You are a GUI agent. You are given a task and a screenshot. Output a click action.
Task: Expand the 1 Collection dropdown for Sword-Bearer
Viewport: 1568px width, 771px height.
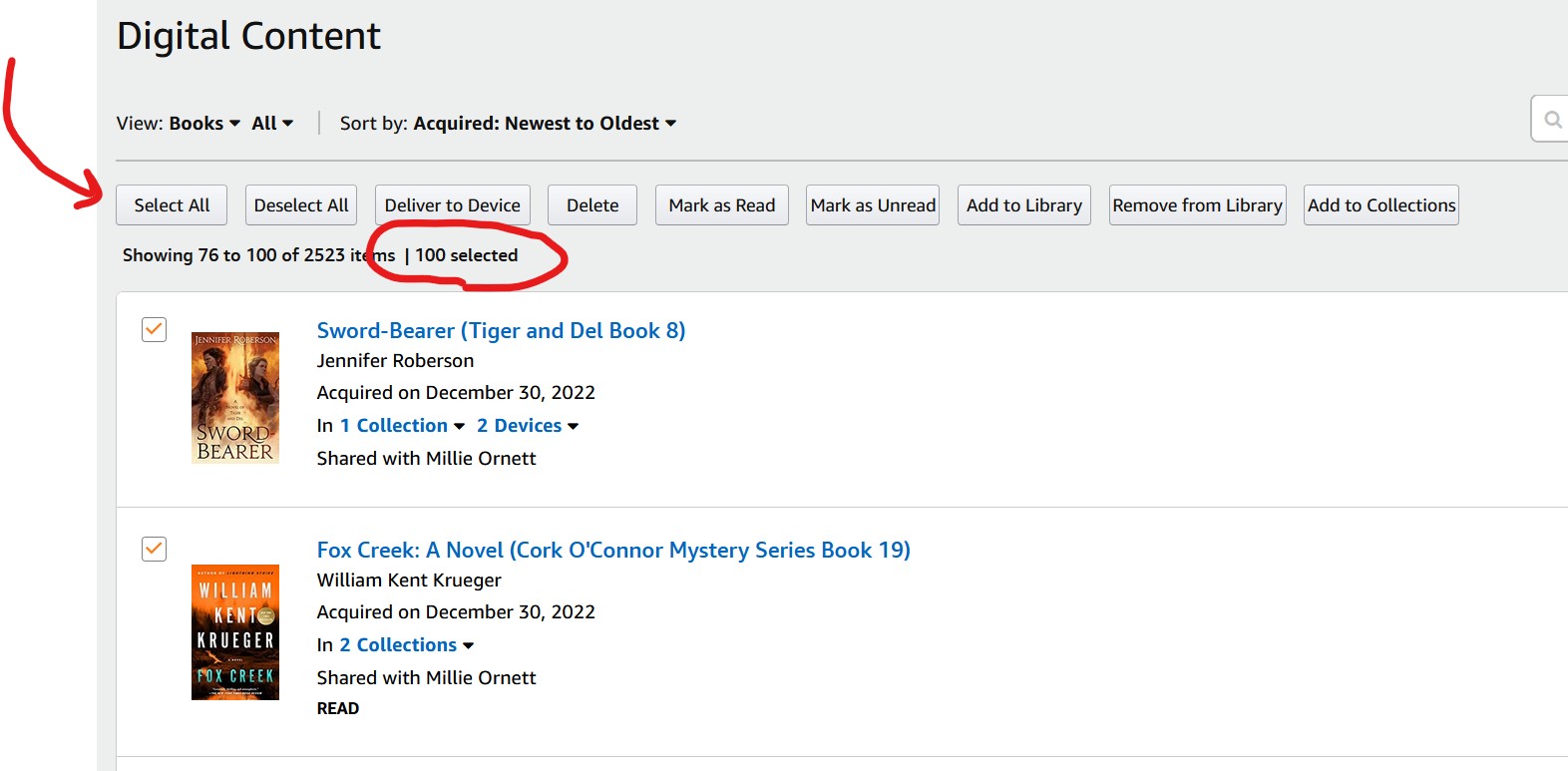[x=402, y=425]
